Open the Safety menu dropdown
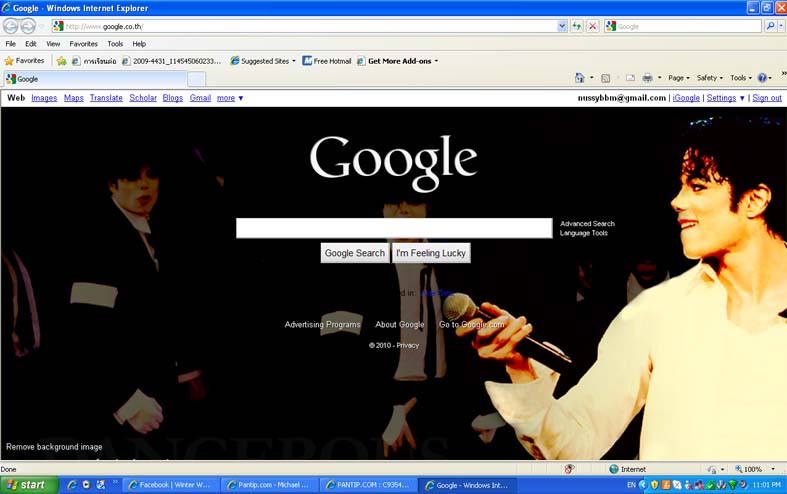 point(710,78)
